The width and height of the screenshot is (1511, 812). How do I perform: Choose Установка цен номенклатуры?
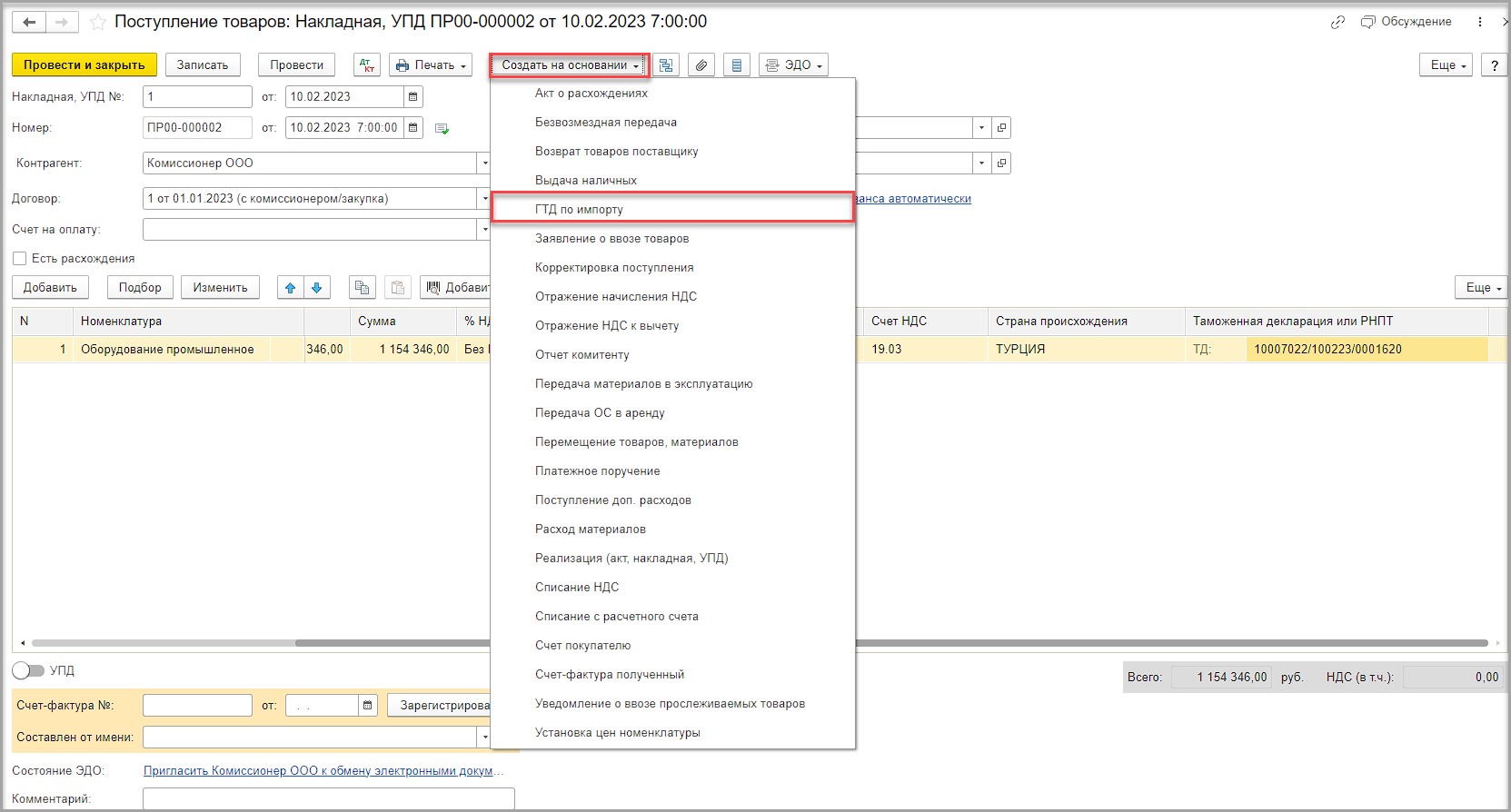(672, 733)
